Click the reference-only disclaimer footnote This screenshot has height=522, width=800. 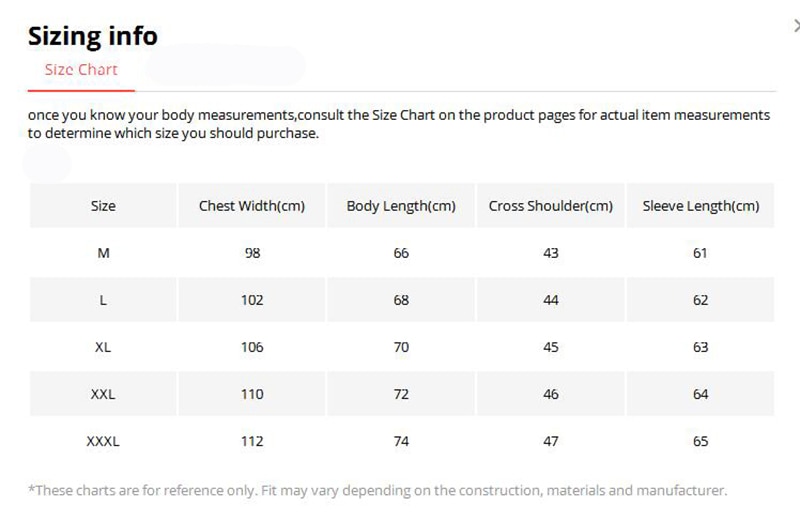(378, 490)
